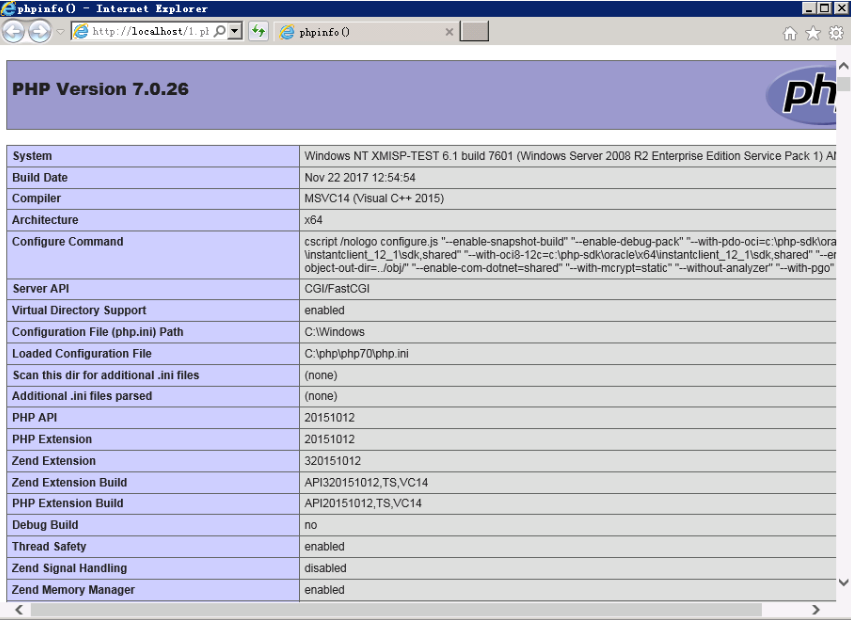Image resolution: width=851 pixels, height=620 pixels.
Task: Open the Home page icon
Action: pos(789,33)
